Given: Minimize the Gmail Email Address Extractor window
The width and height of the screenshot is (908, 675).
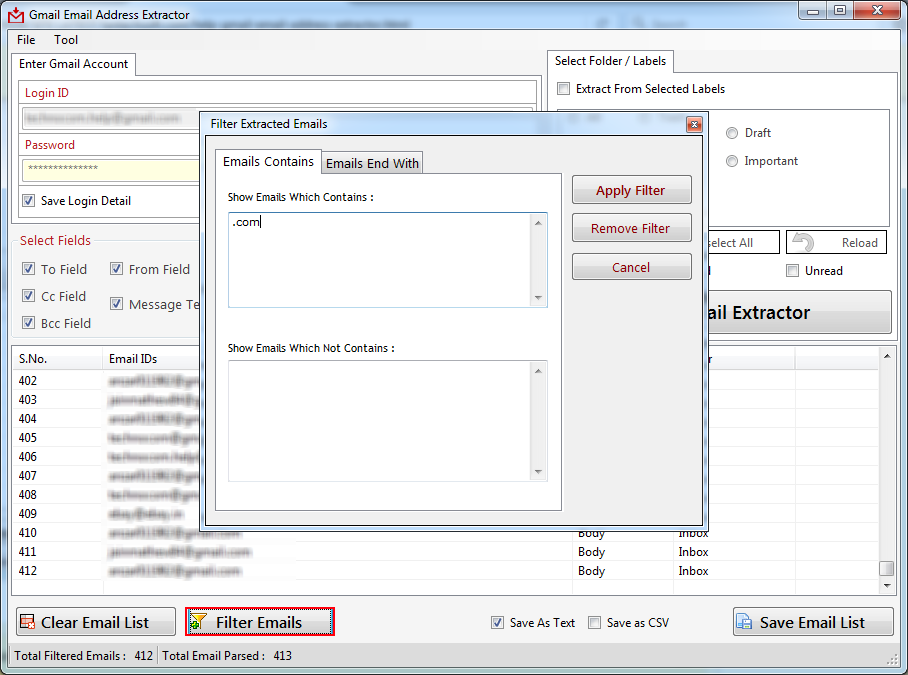Looking at the screenshot, I should coord(813,11).
